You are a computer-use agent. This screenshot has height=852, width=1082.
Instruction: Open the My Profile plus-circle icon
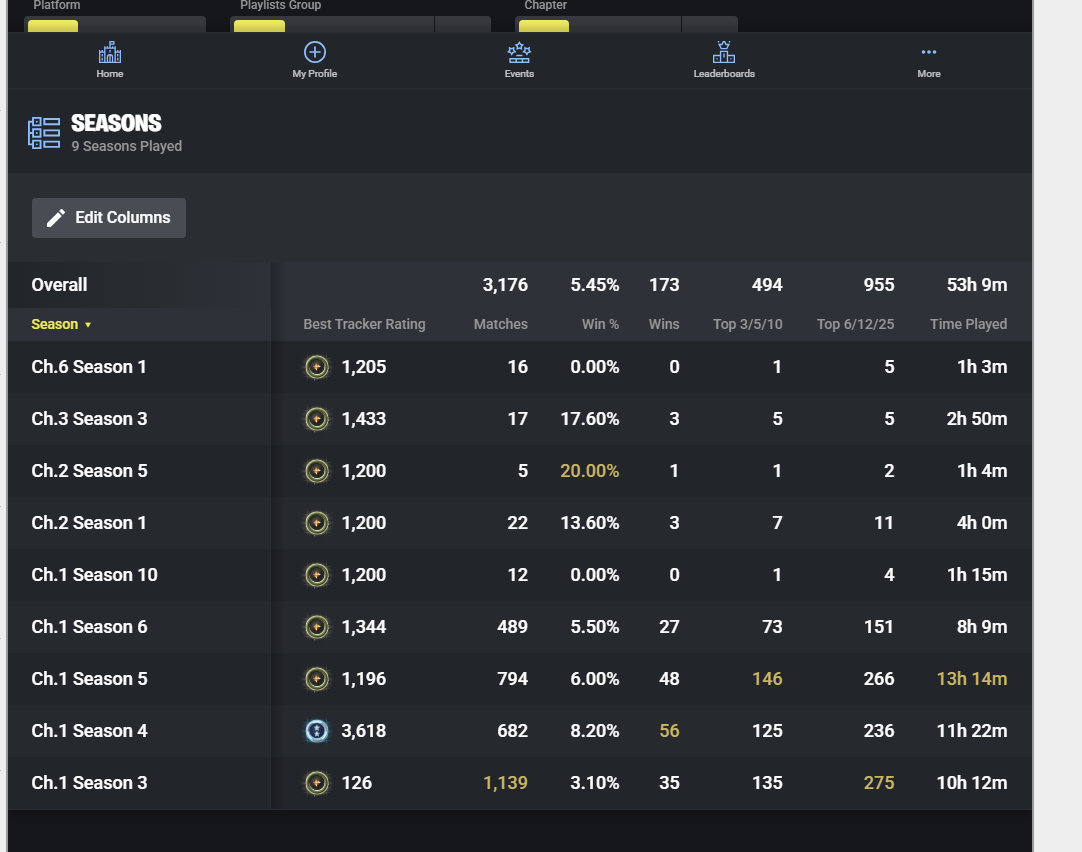[x=315, y=52]
